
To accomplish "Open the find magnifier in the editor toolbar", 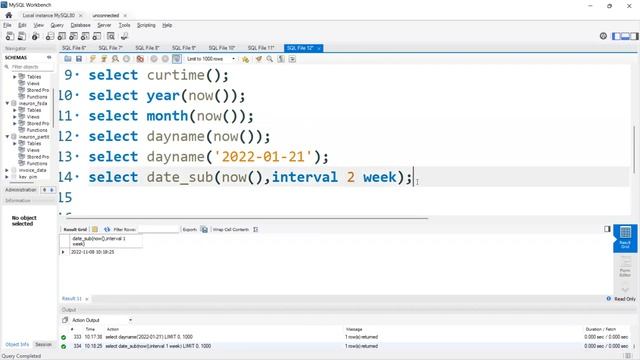I will tap(270, 59).
